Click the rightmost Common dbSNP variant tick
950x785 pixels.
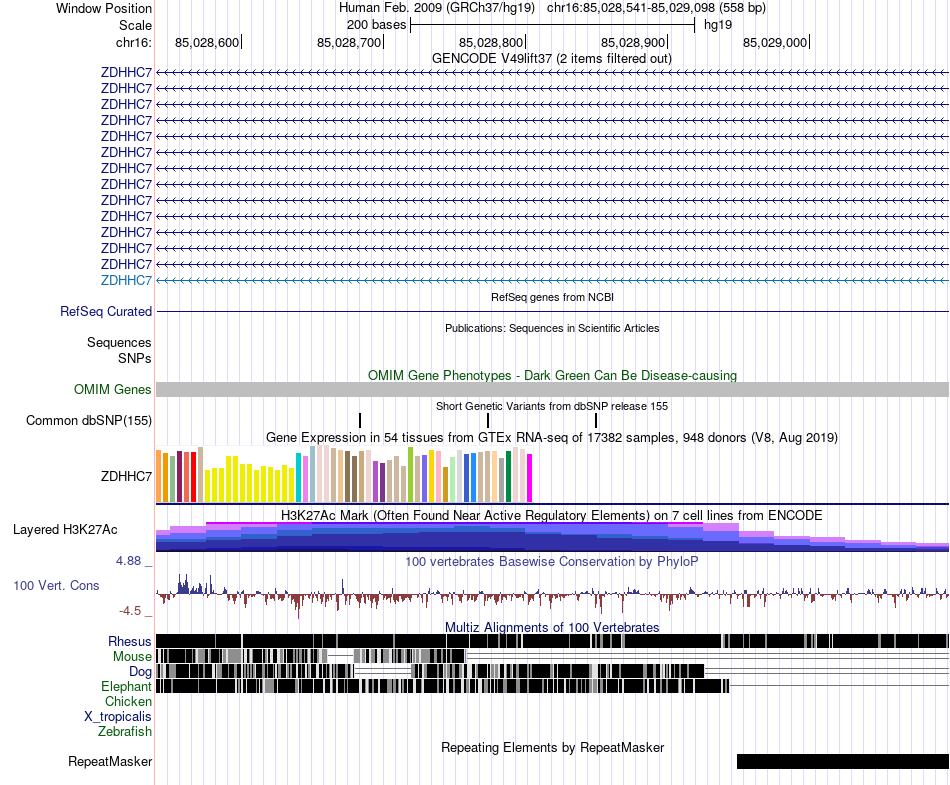tap(596, 420)
